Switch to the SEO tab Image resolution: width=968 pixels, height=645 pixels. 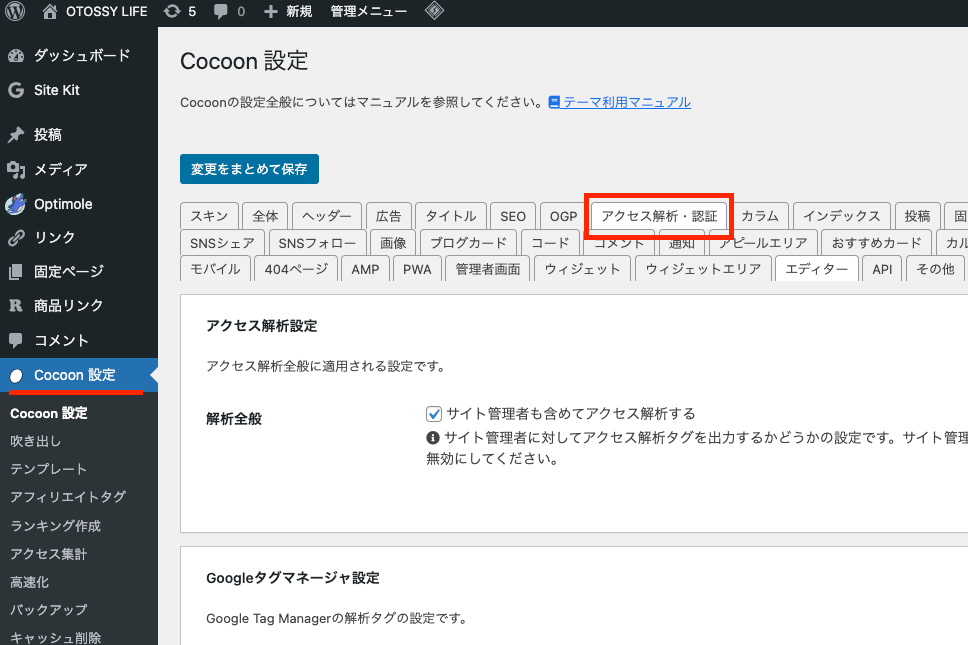pyautogui.click(x=513, y=216)
